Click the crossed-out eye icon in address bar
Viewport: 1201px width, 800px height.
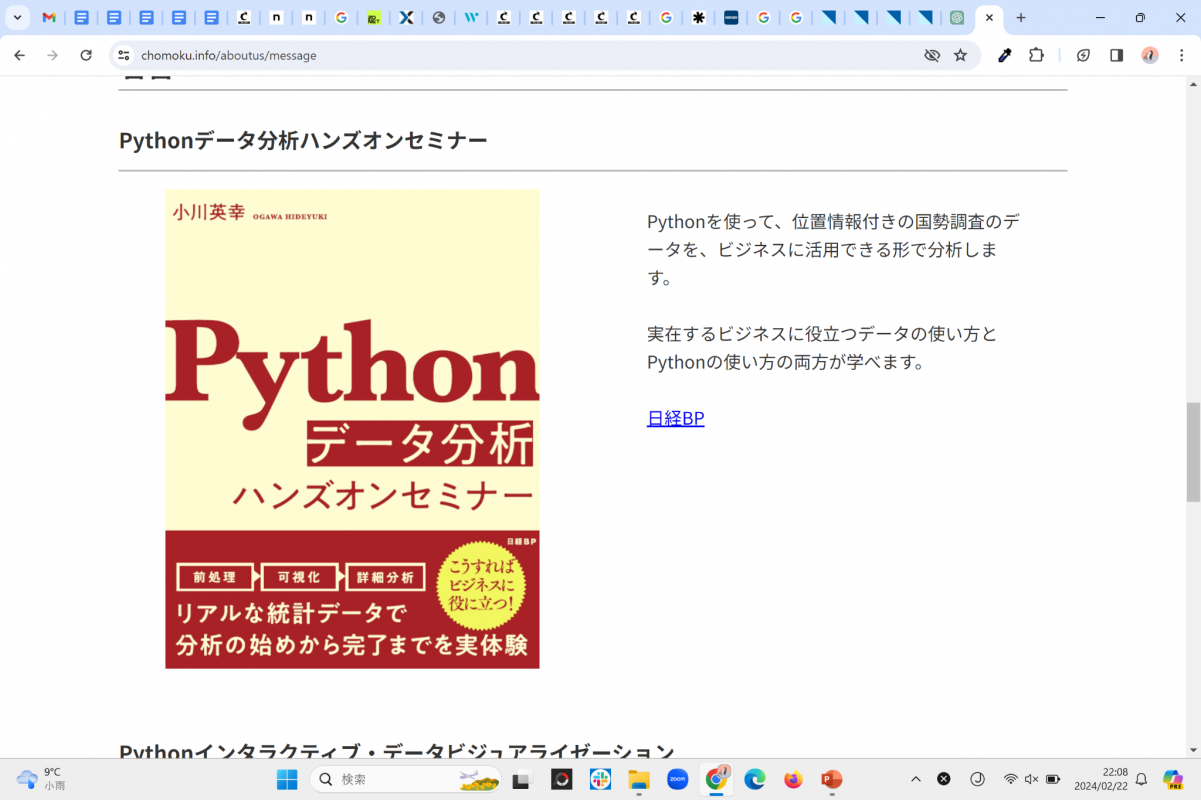coord(932,55)
